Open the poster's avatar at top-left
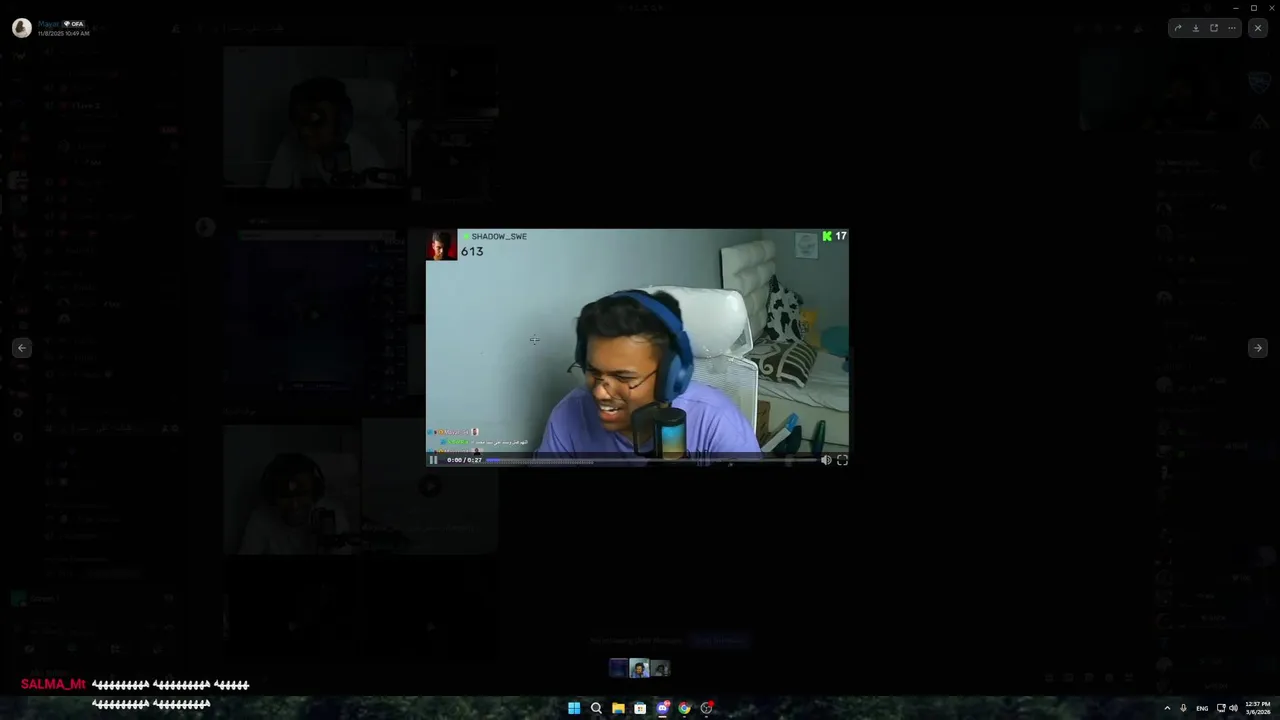 (21, 28)
